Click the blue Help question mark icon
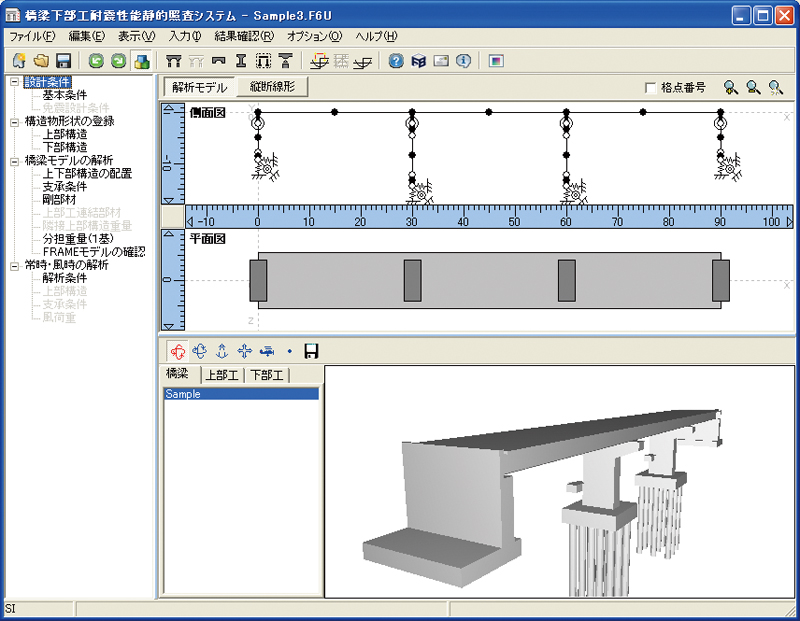This screenshot has height=621, width=800. click(x=396, y=61)
